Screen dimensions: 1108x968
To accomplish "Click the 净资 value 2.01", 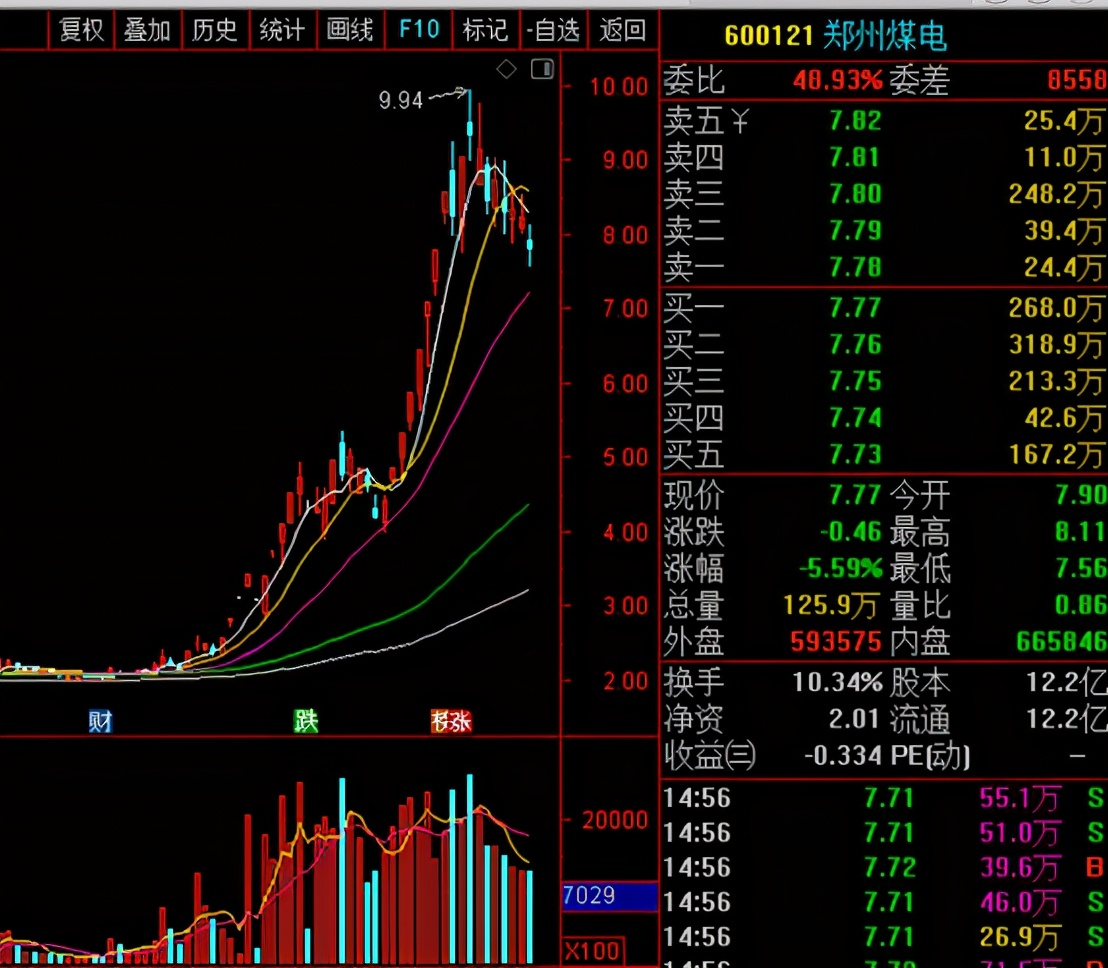I will point(854,719).
